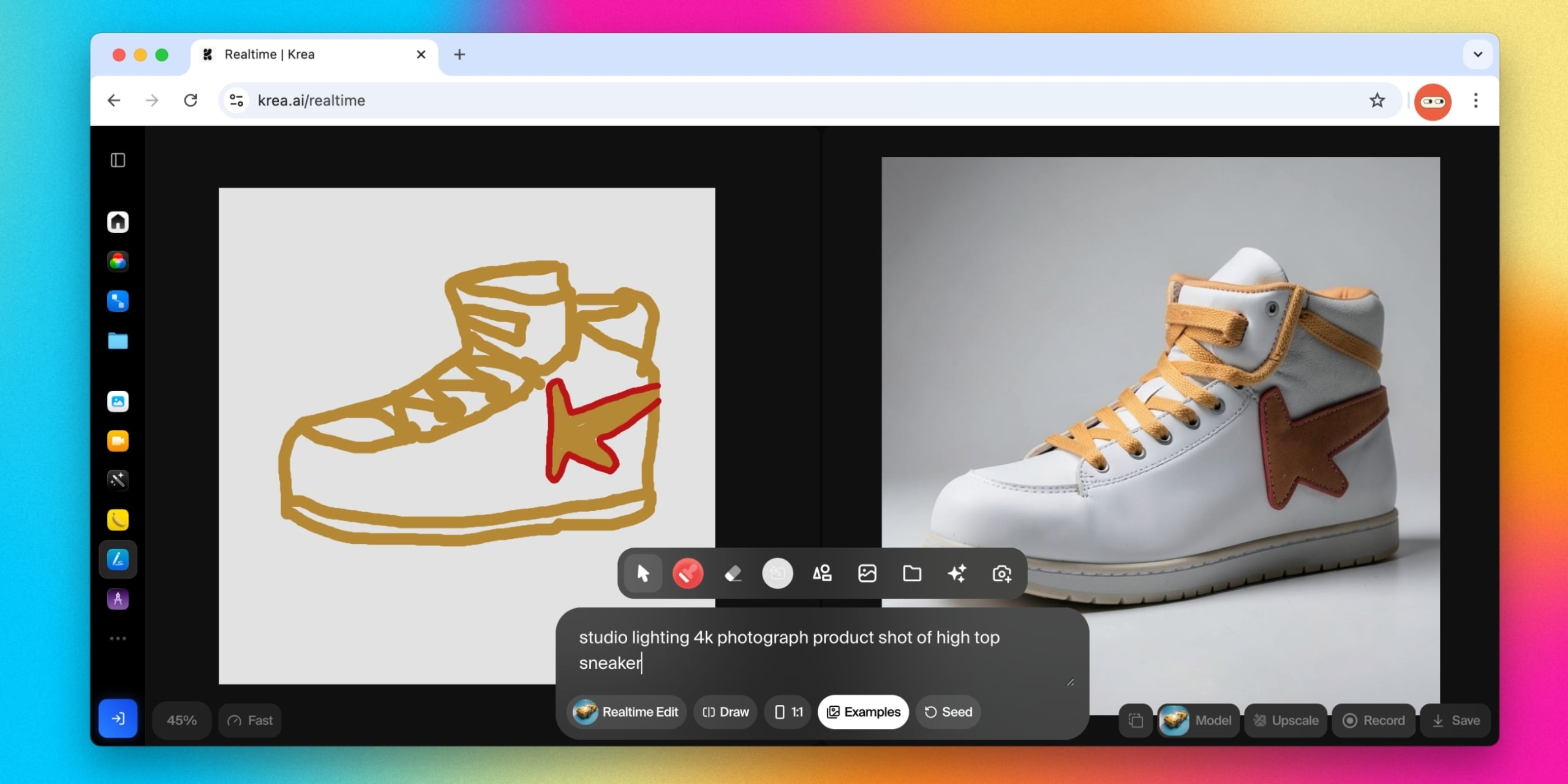
Task: Select the pen drawing tool in sidebar
Action: coord(118,559)
